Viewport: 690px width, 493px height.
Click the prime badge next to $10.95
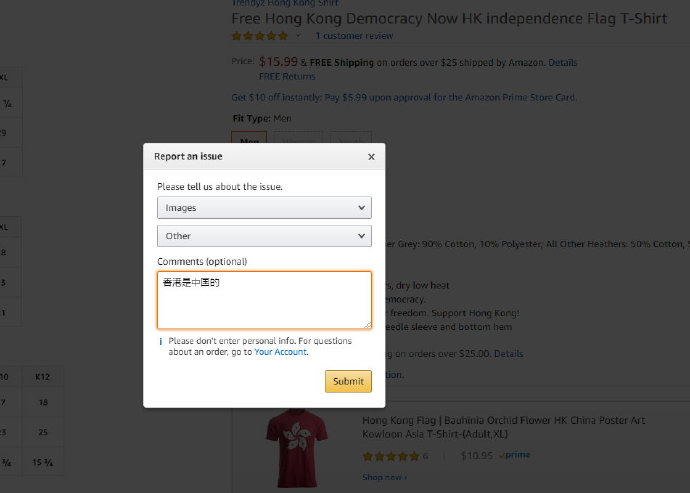pyautogui.click(x=514, y=455)
